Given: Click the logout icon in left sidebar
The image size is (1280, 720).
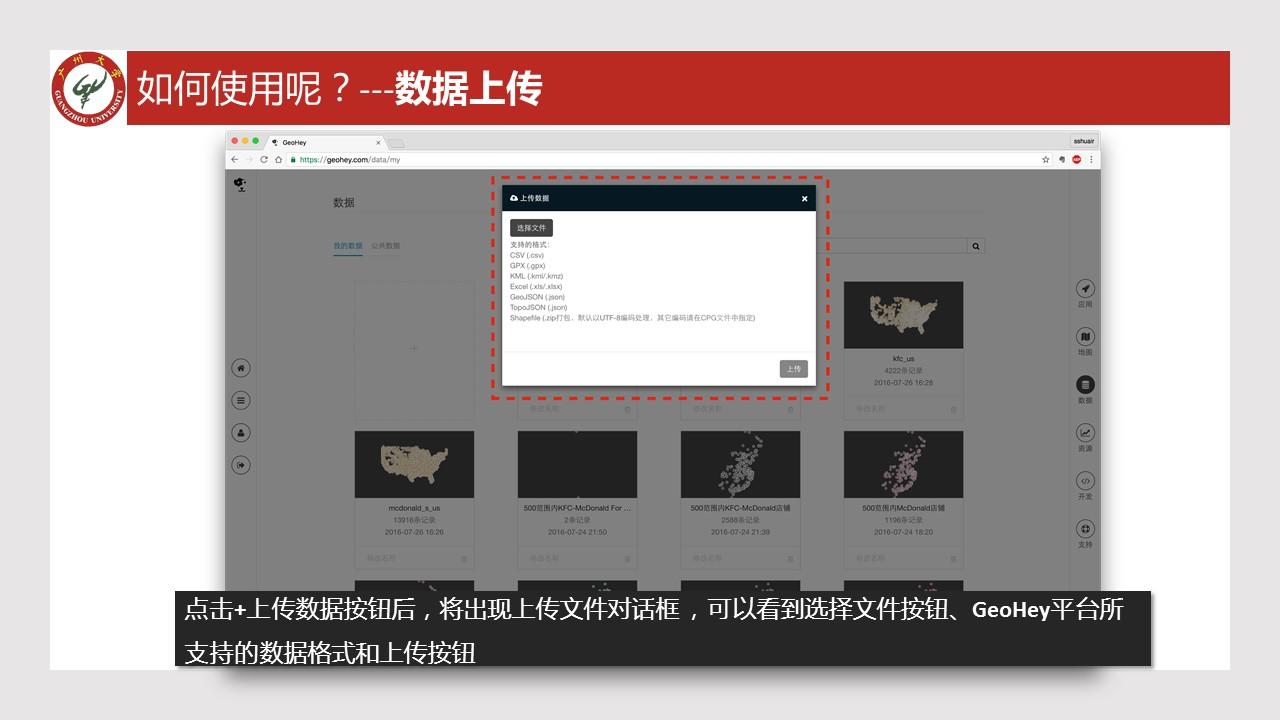Looking at the screenshot, I should [241, 465].
